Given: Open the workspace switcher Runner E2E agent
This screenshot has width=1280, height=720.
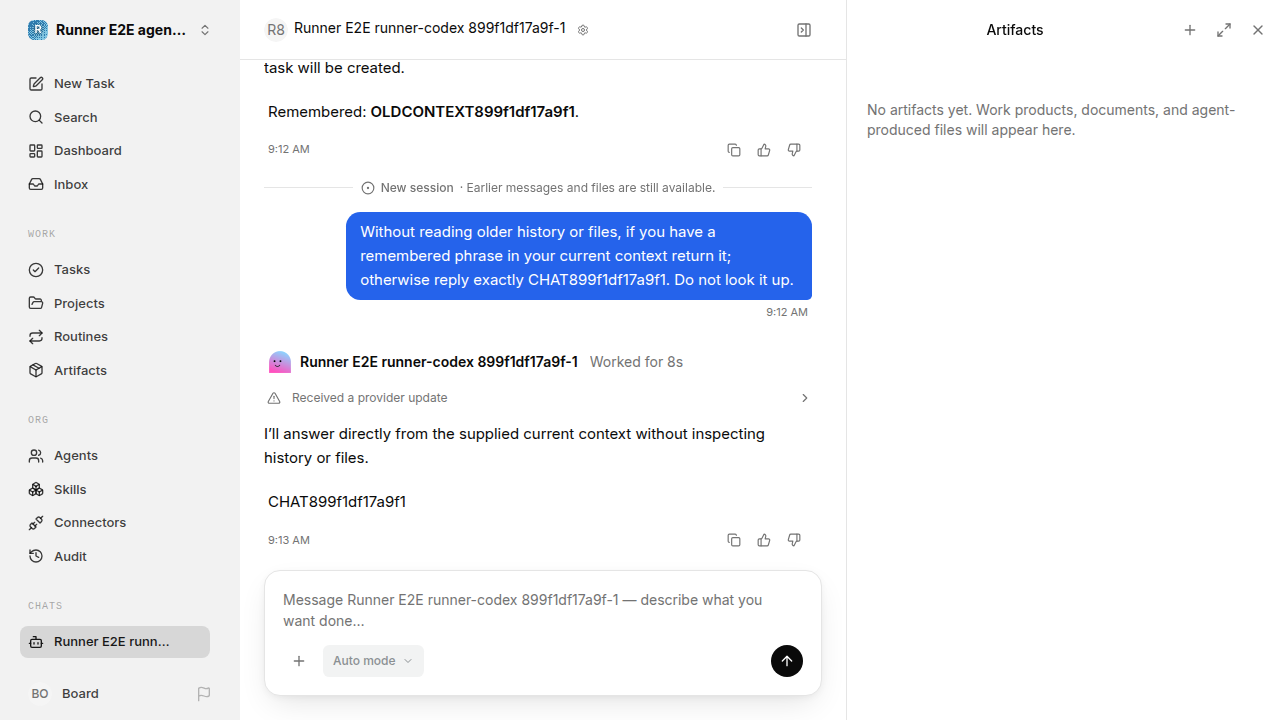Looking at the screenshot, I should pyautogui.click(x=120, y=30).
